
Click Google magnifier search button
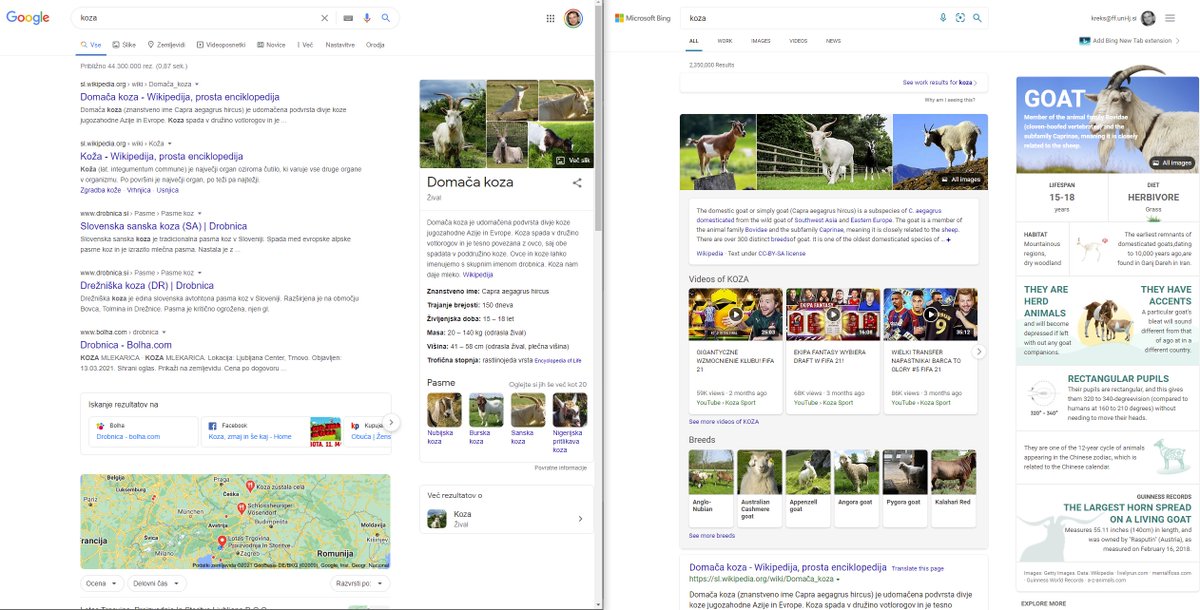tap(386, 18)
